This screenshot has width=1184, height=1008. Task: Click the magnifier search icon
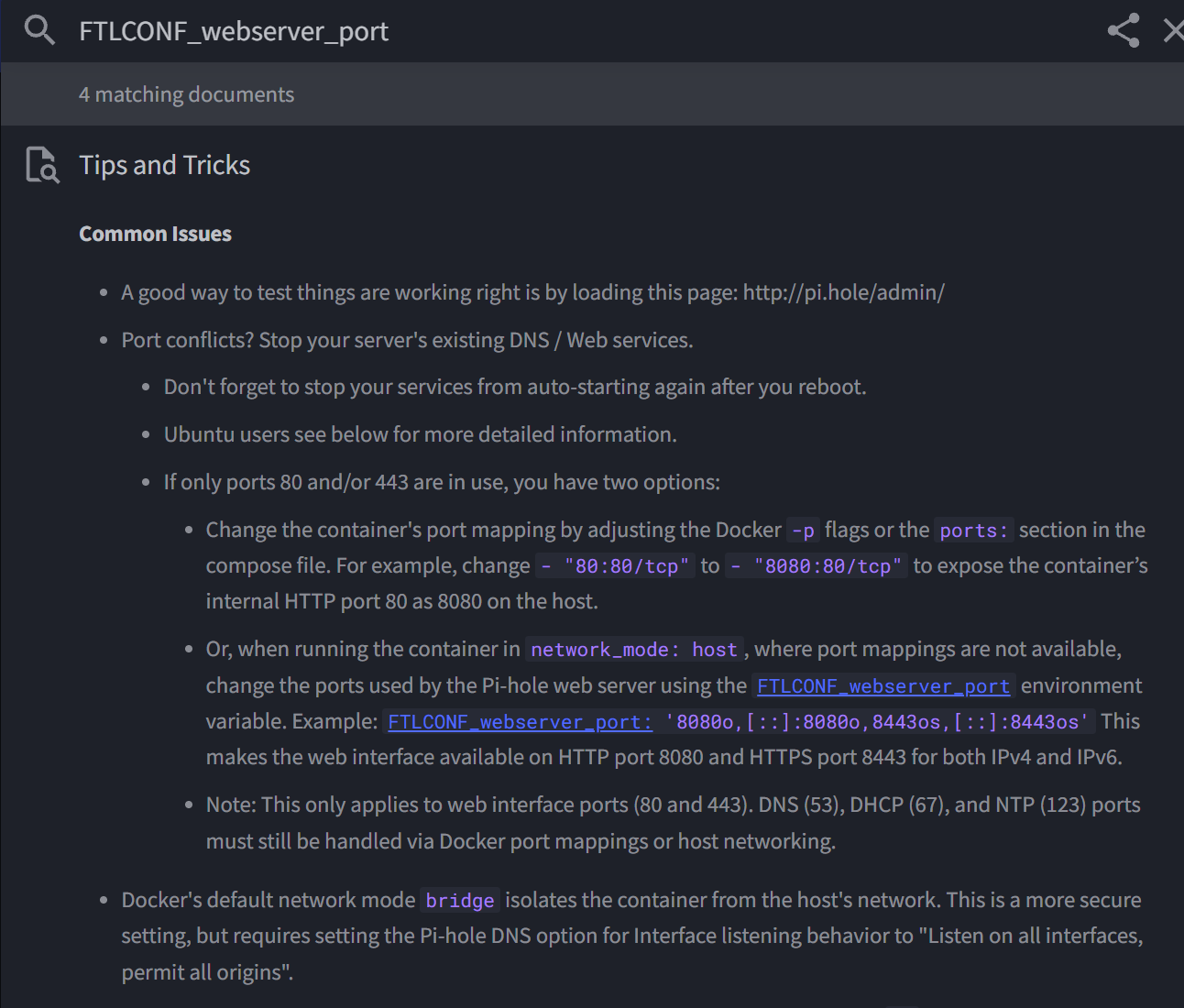(x=39, y=30)
